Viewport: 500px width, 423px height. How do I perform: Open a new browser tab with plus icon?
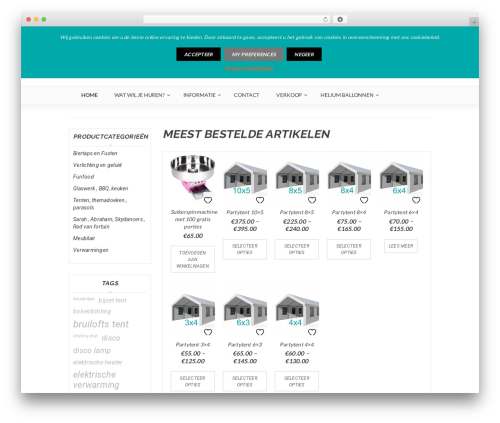click(474, 22)
